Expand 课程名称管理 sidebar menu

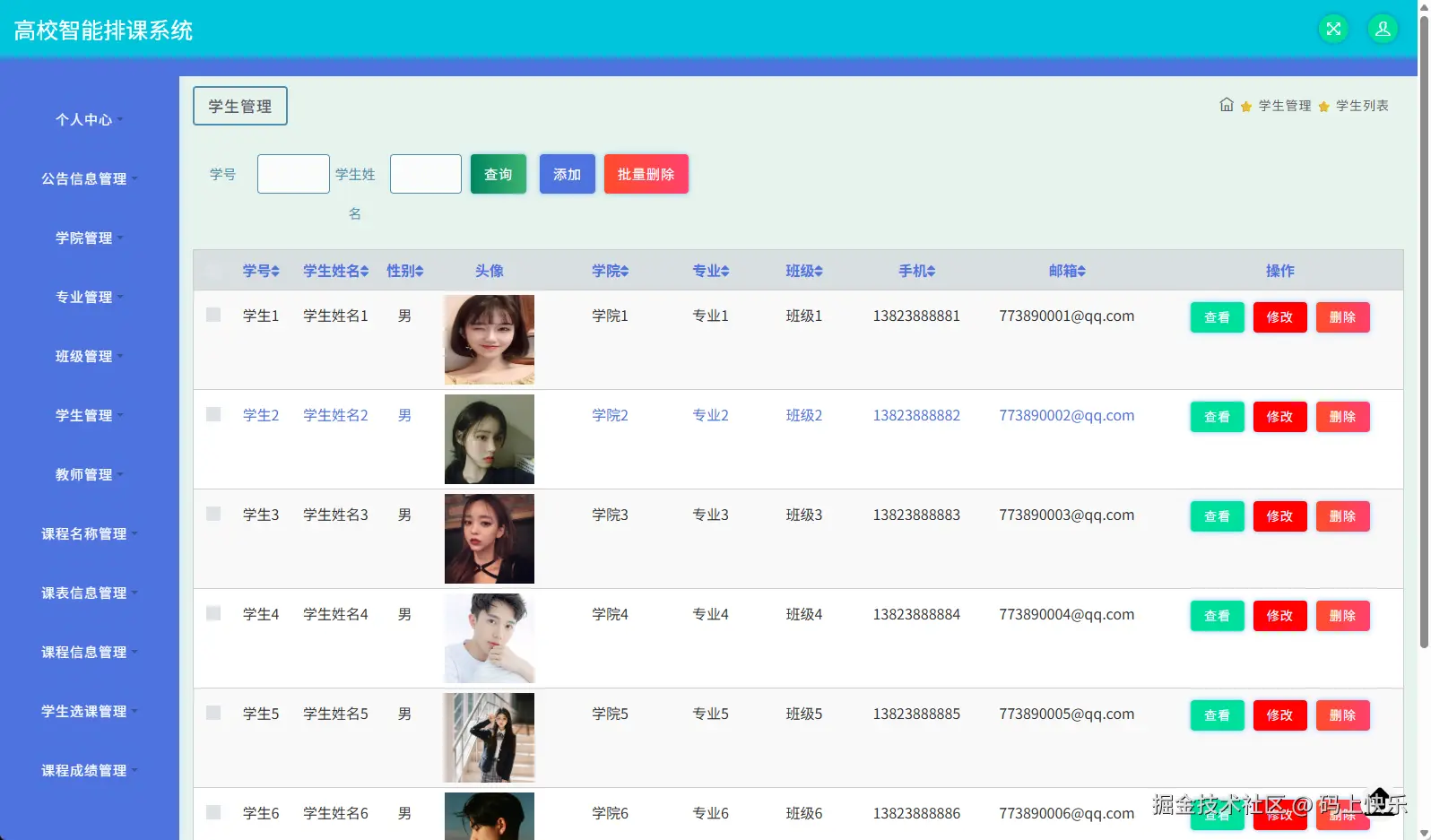(x=89, y=533)
